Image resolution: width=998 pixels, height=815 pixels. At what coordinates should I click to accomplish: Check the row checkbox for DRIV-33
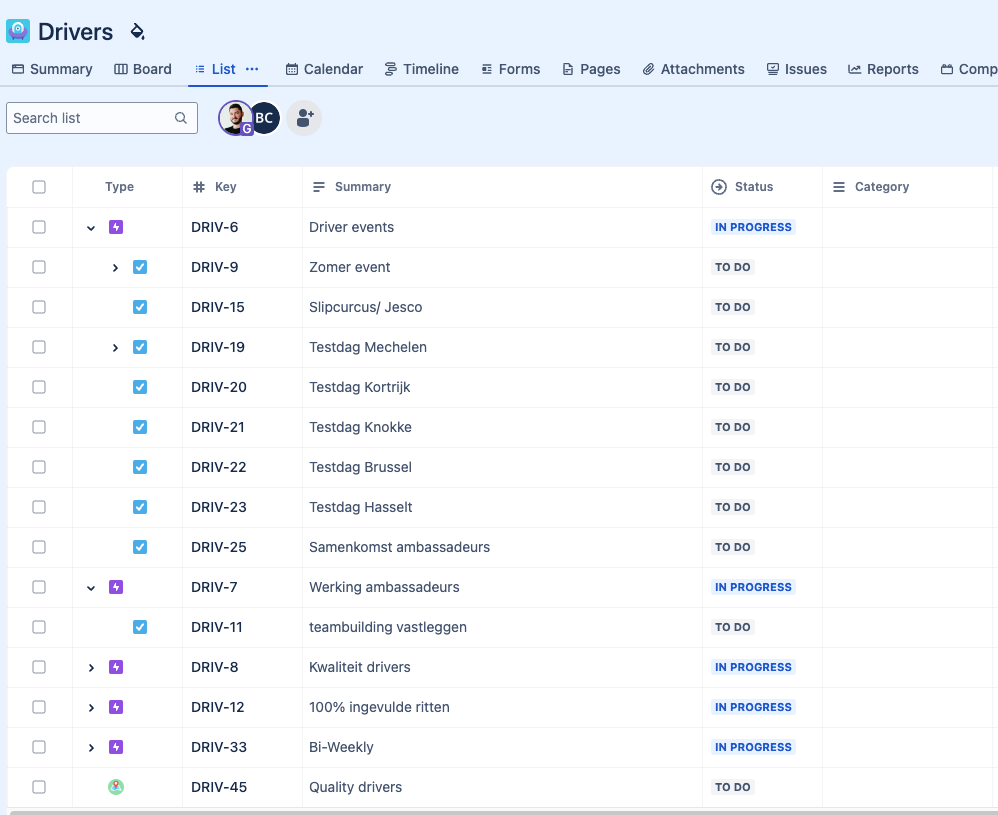(39, 747)
